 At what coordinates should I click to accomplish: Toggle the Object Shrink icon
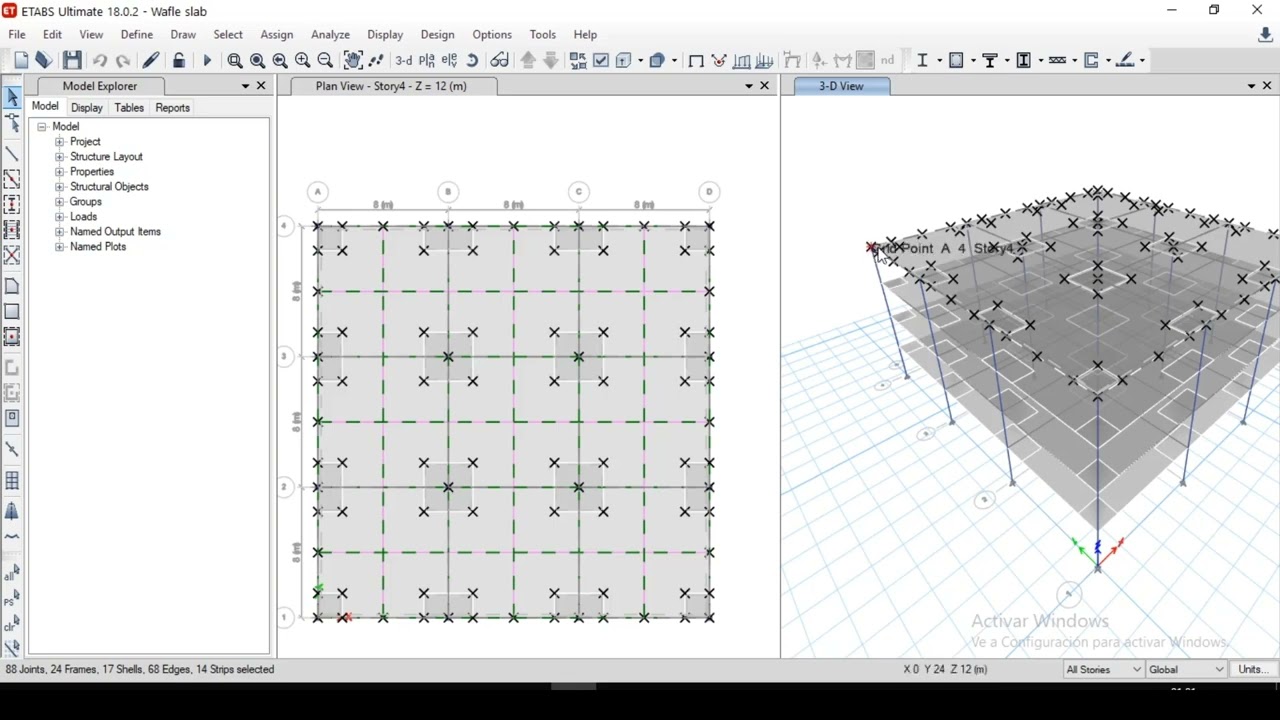tap(578, 60)
